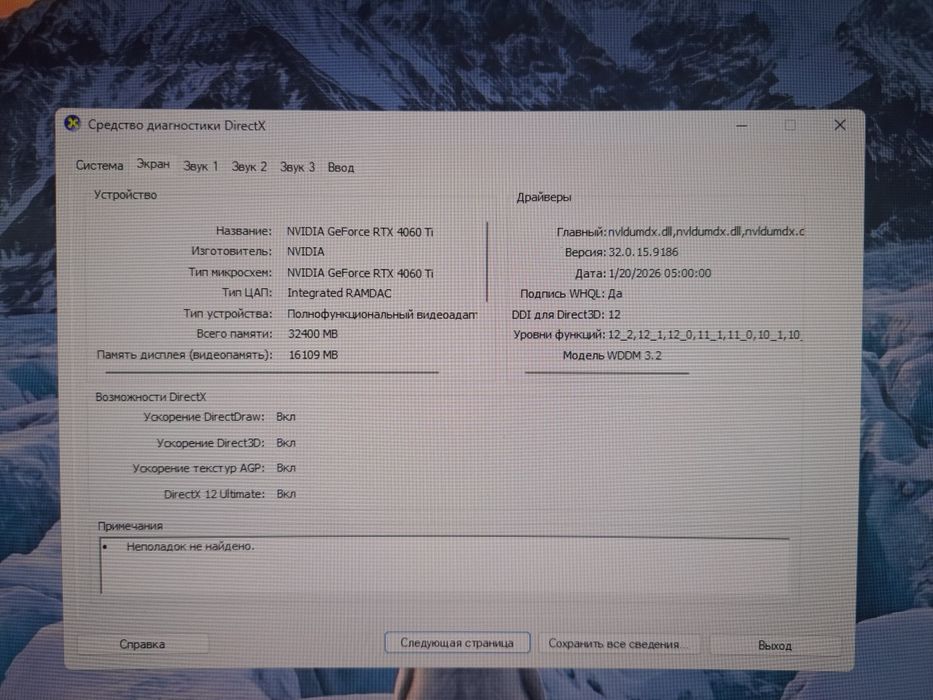Viewport: 933px width, 700px height.
Task: Minimize the DirectX diagnostic window
Action: [741, 126]
